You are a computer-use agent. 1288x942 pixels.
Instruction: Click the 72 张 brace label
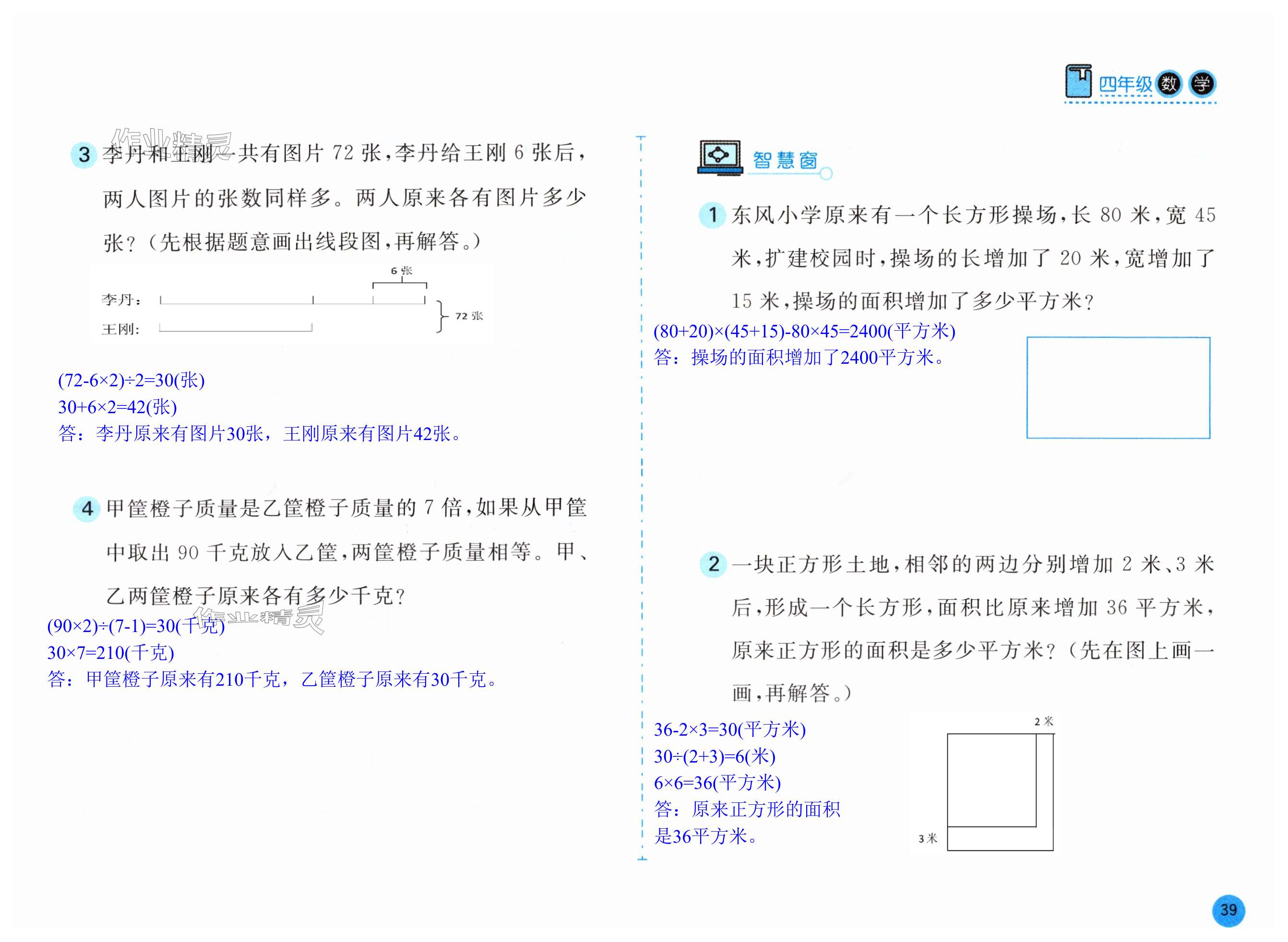click(x=469, y=316)
